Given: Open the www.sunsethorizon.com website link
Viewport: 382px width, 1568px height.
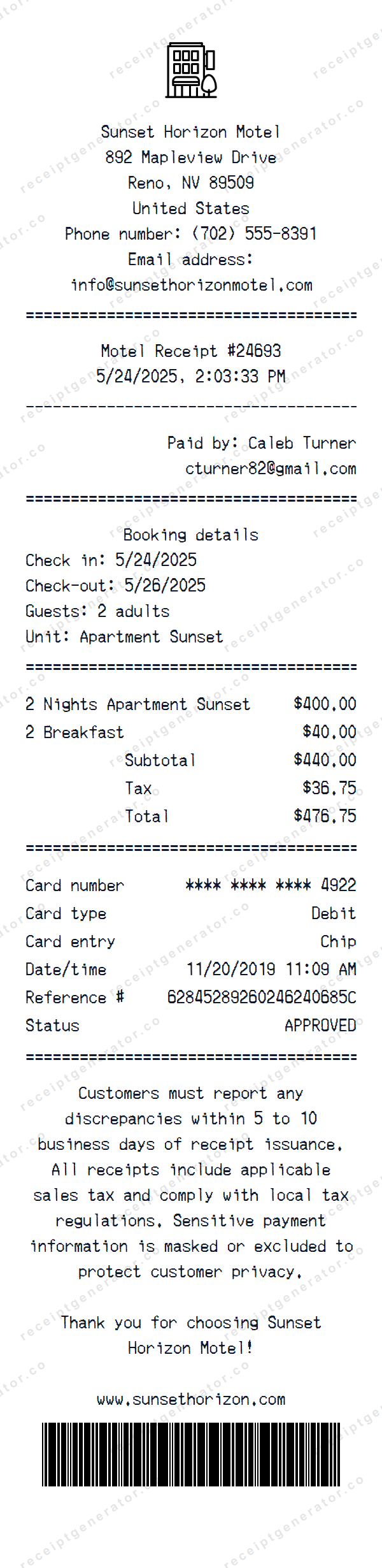Looking at the screenshot, I should (191, 1399).
